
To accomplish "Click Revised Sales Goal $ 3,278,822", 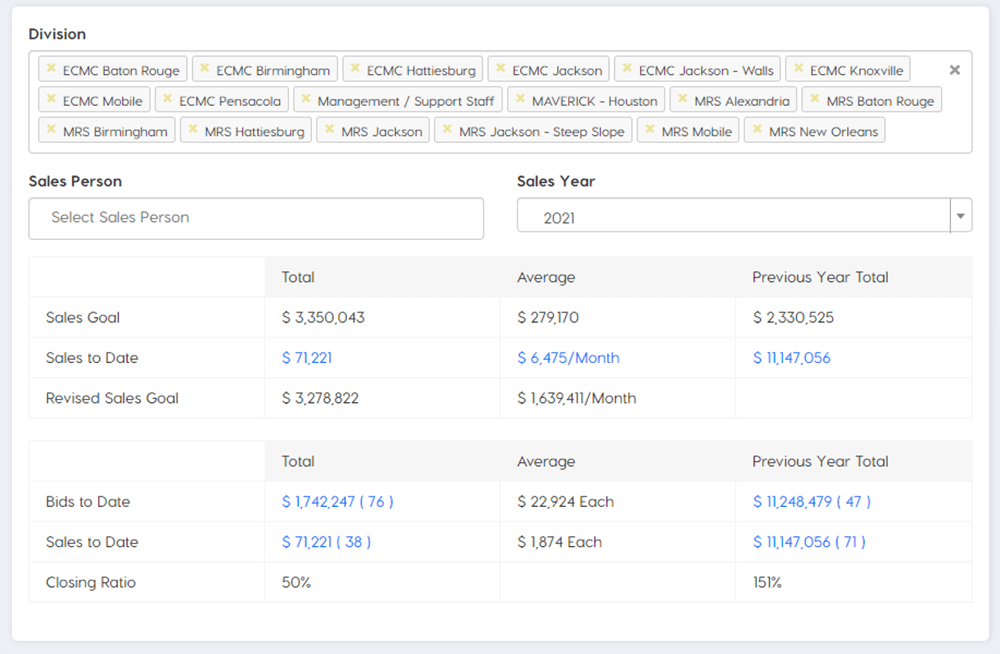I will (320, 398).
